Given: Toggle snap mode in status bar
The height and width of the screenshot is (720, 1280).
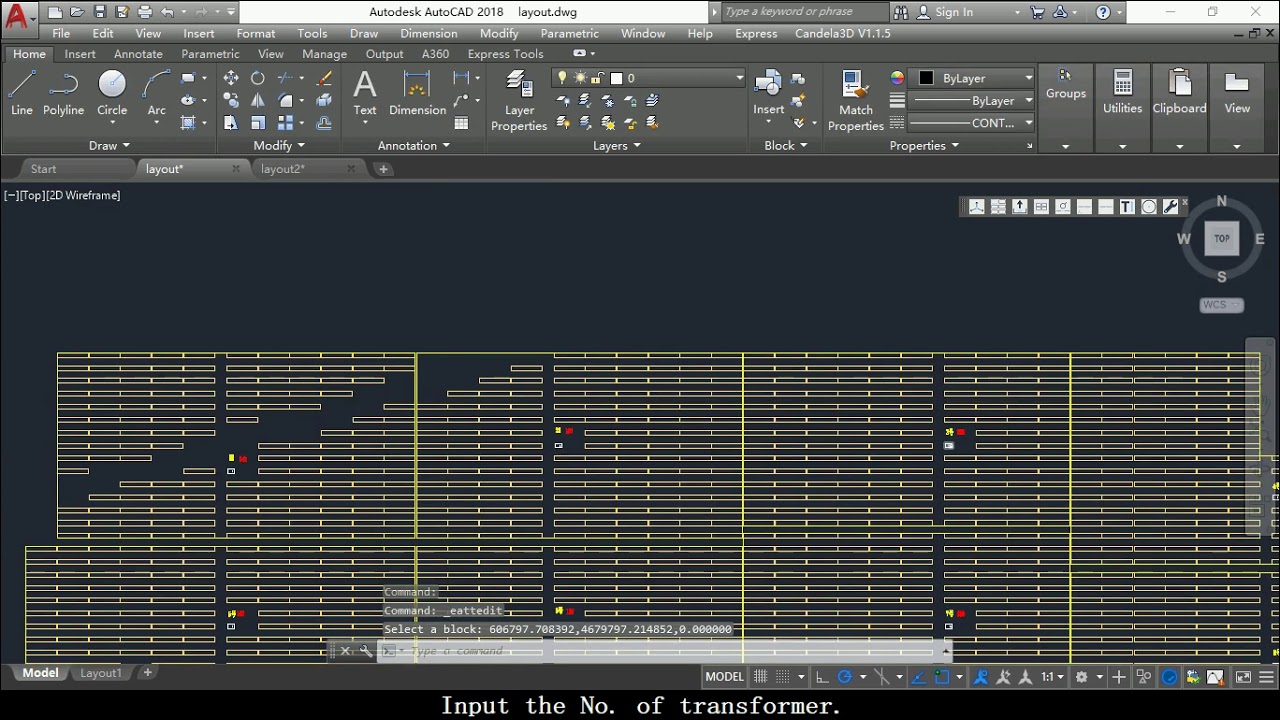Looking at the screenshot, I should pyautogui.click(x=784, y=677).
